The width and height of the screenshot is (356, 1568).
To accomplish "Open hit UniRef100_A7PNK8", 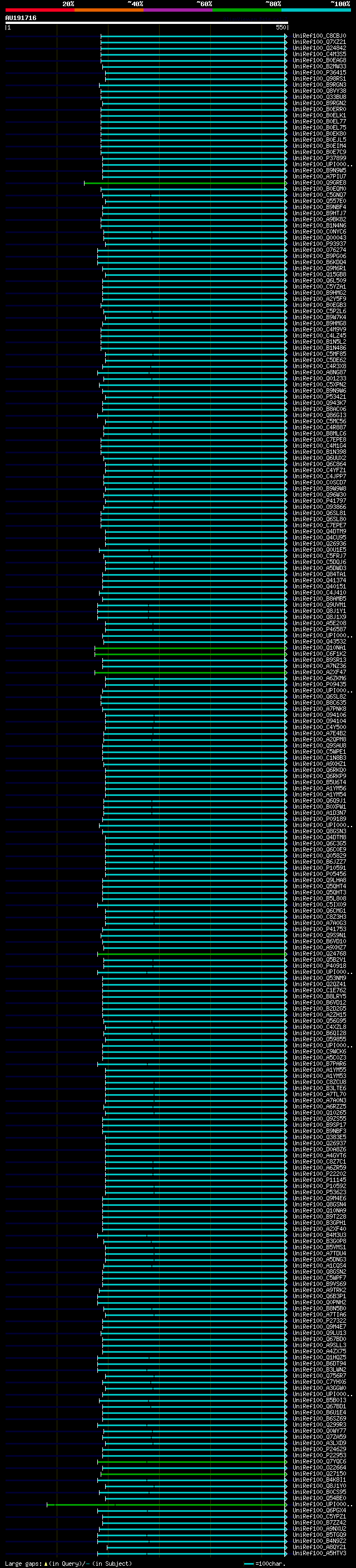I will [x=319, y=709].
